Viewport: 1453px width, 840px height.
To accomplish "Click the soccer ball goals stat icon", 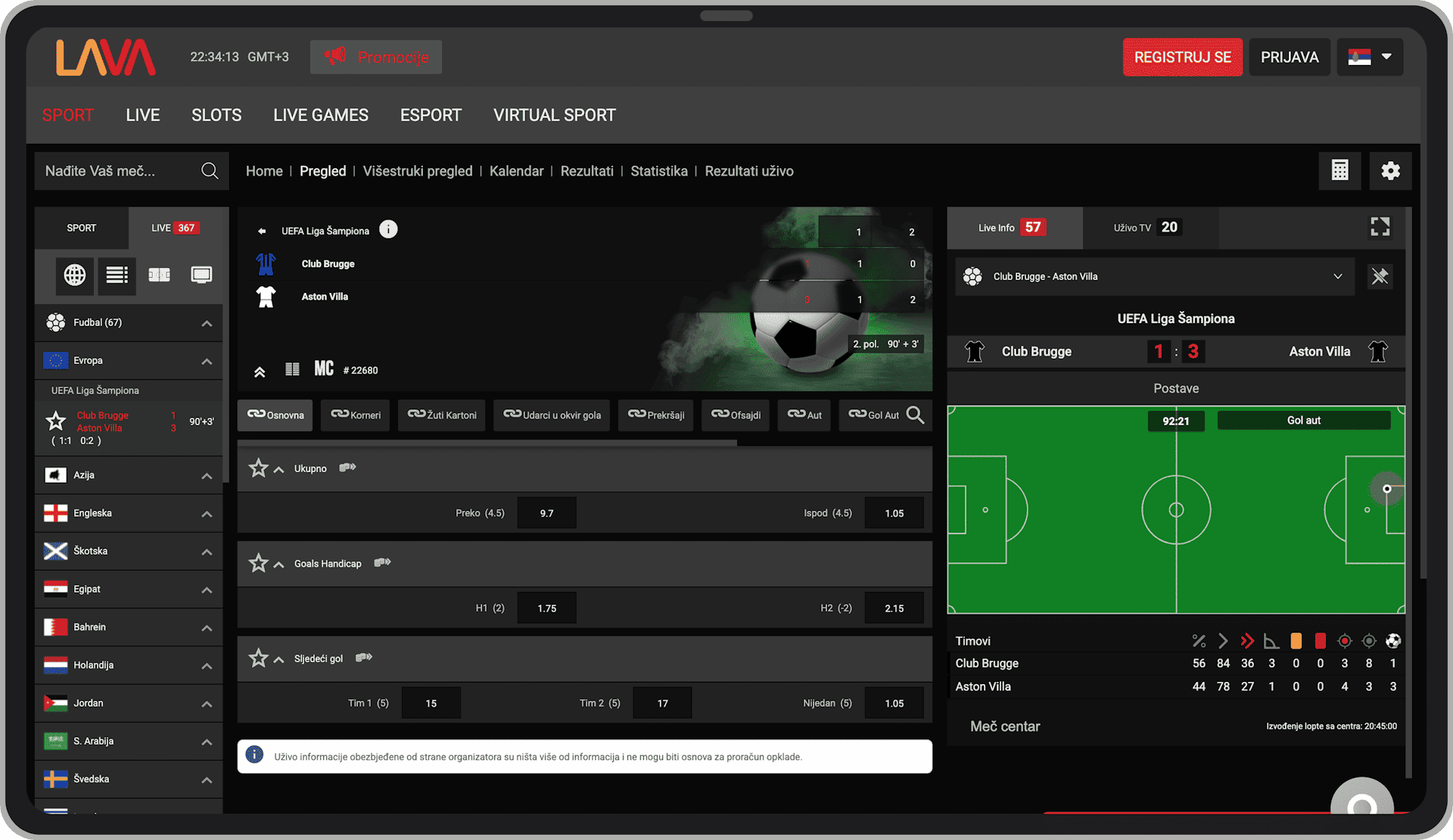I will 1393,641.
